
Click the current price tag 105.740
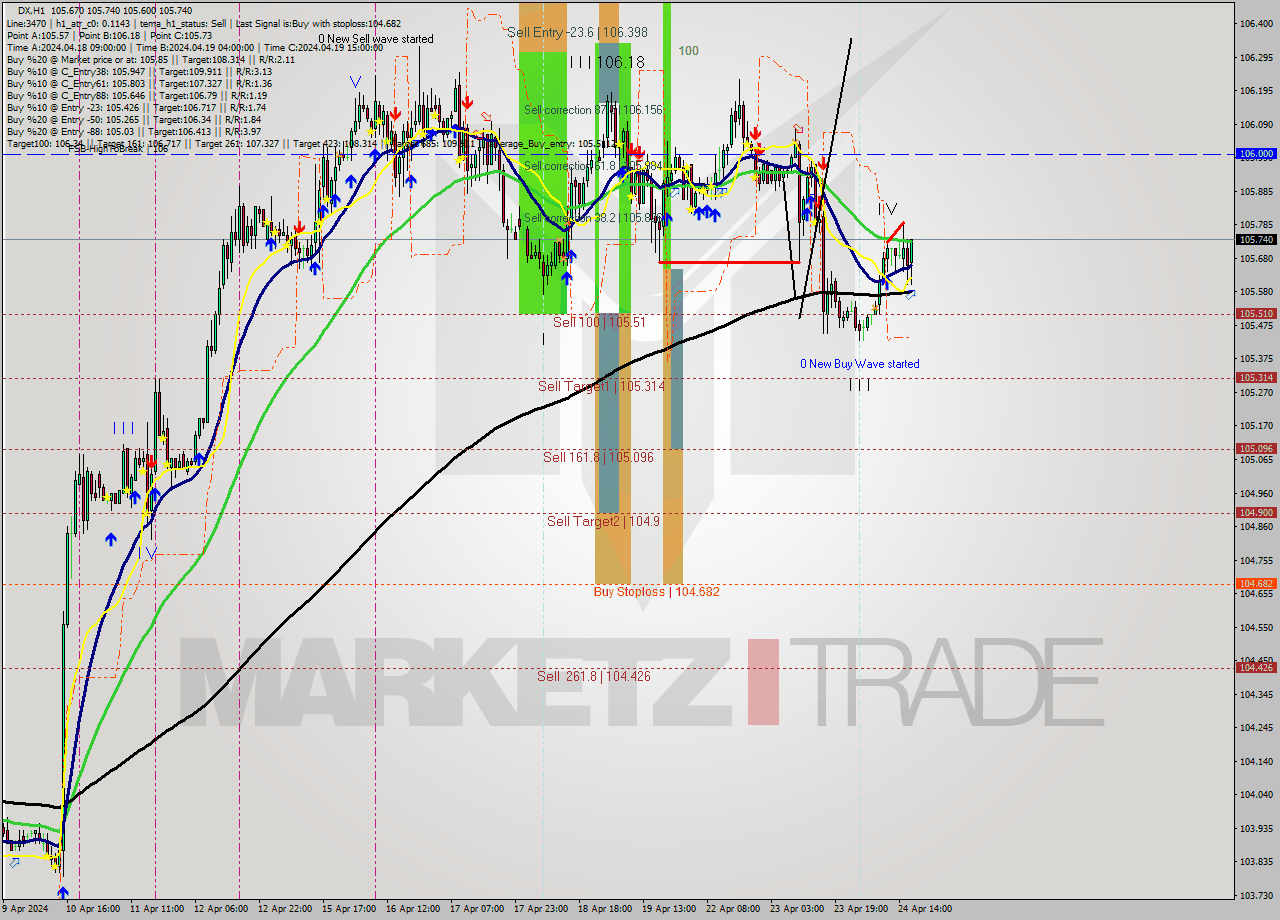click(x=1256, y=239)
